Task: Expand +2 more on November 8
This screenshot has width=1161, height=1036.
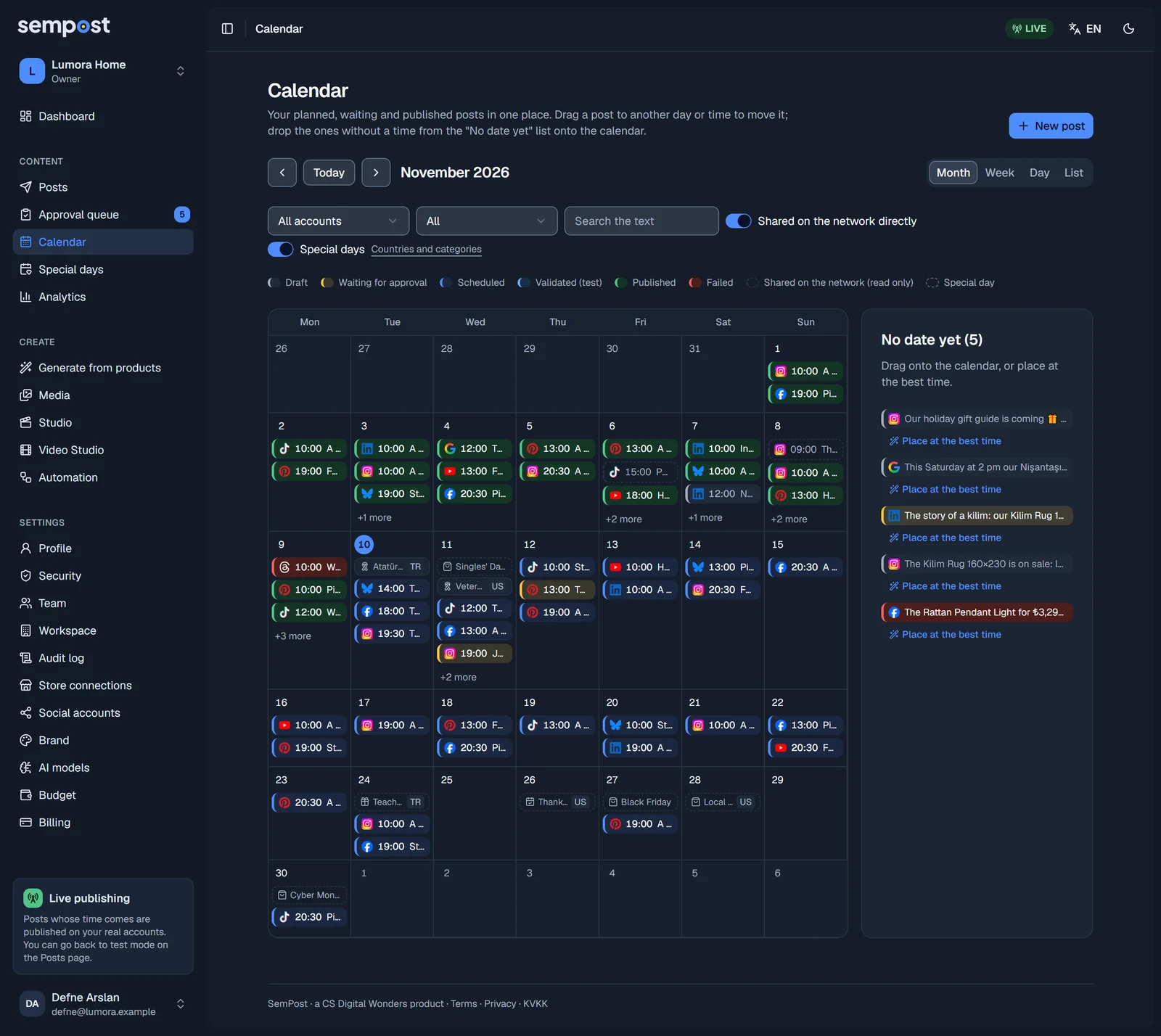Action: [789, 519]
